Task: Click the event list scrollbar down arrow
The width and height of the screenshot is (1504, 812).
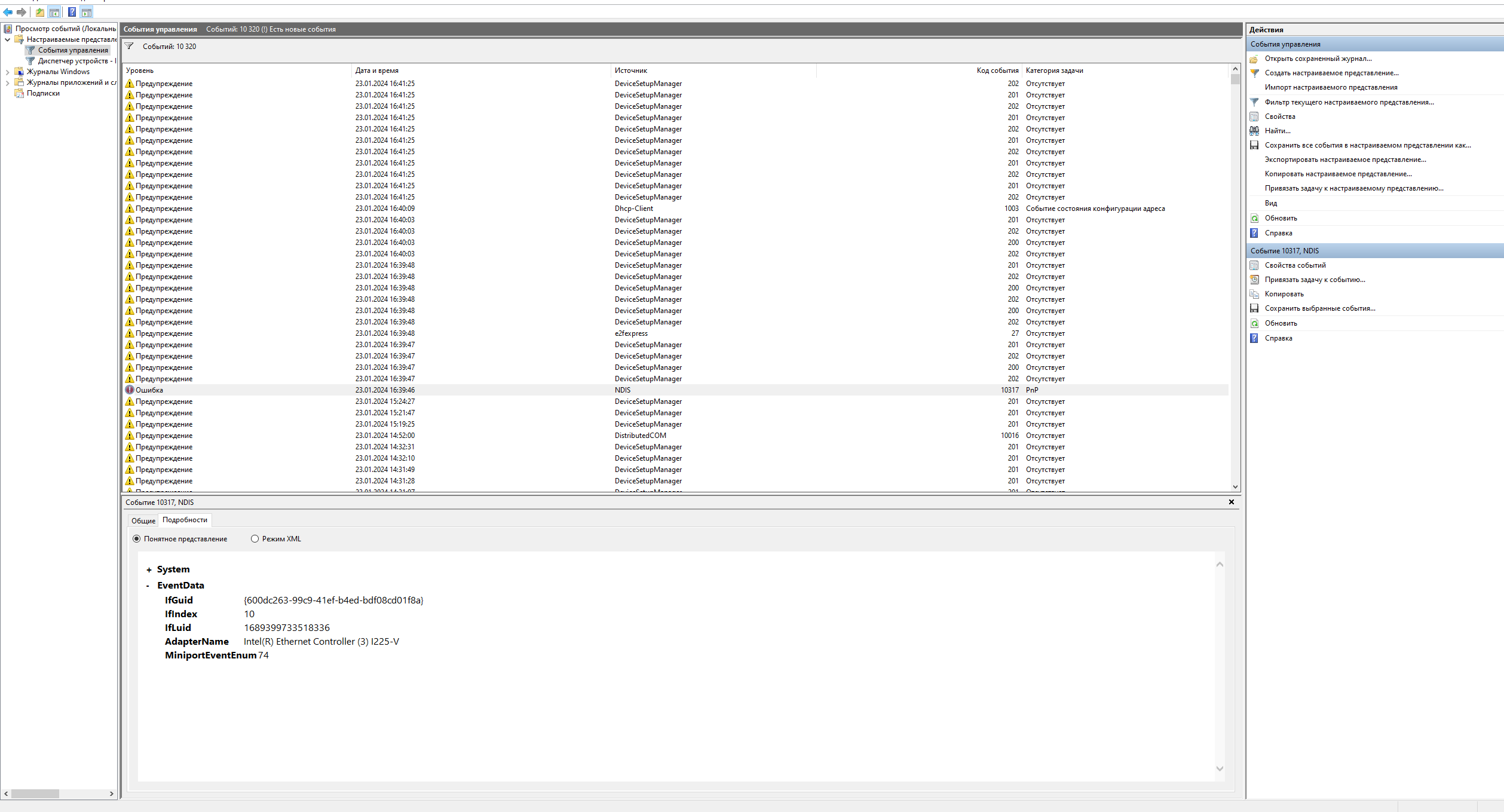Action: (x=1235, y=487)
